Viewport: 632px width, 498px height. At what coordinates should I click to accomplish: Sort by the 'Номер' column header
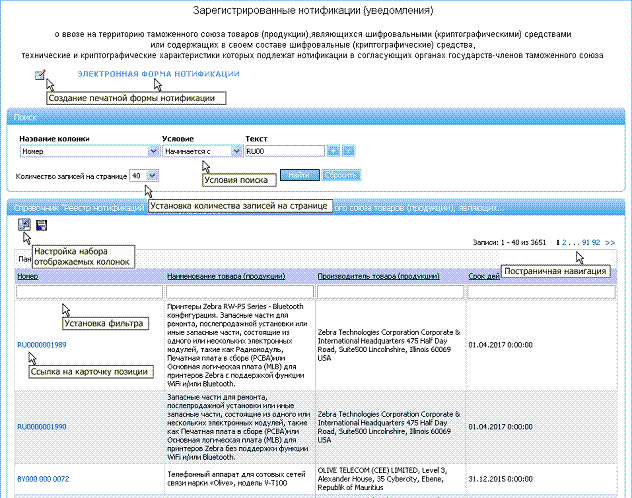[28, 276]
